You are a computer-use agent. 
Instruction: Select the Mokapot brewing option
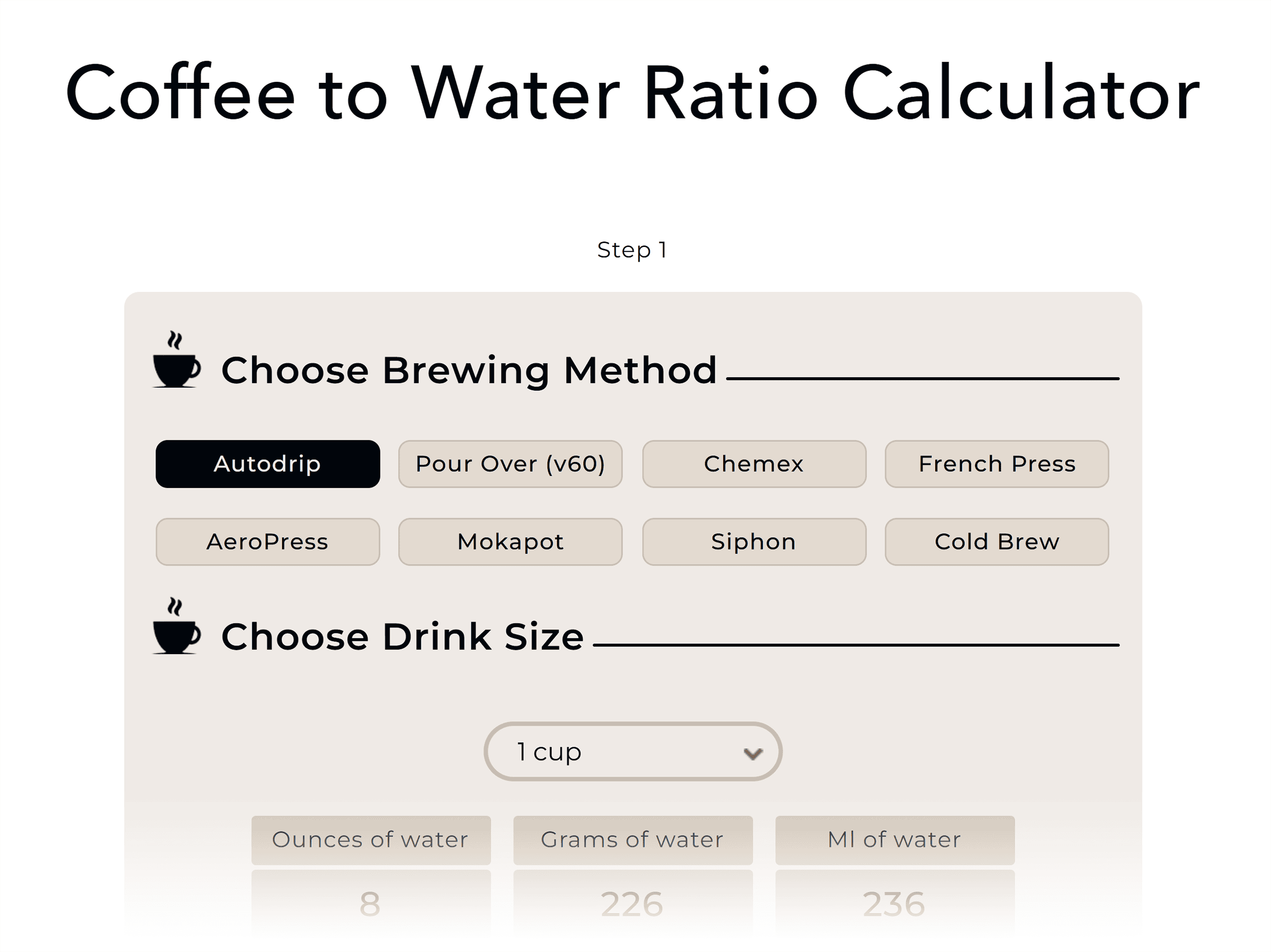pyautogui.click(x=510, y=541)
